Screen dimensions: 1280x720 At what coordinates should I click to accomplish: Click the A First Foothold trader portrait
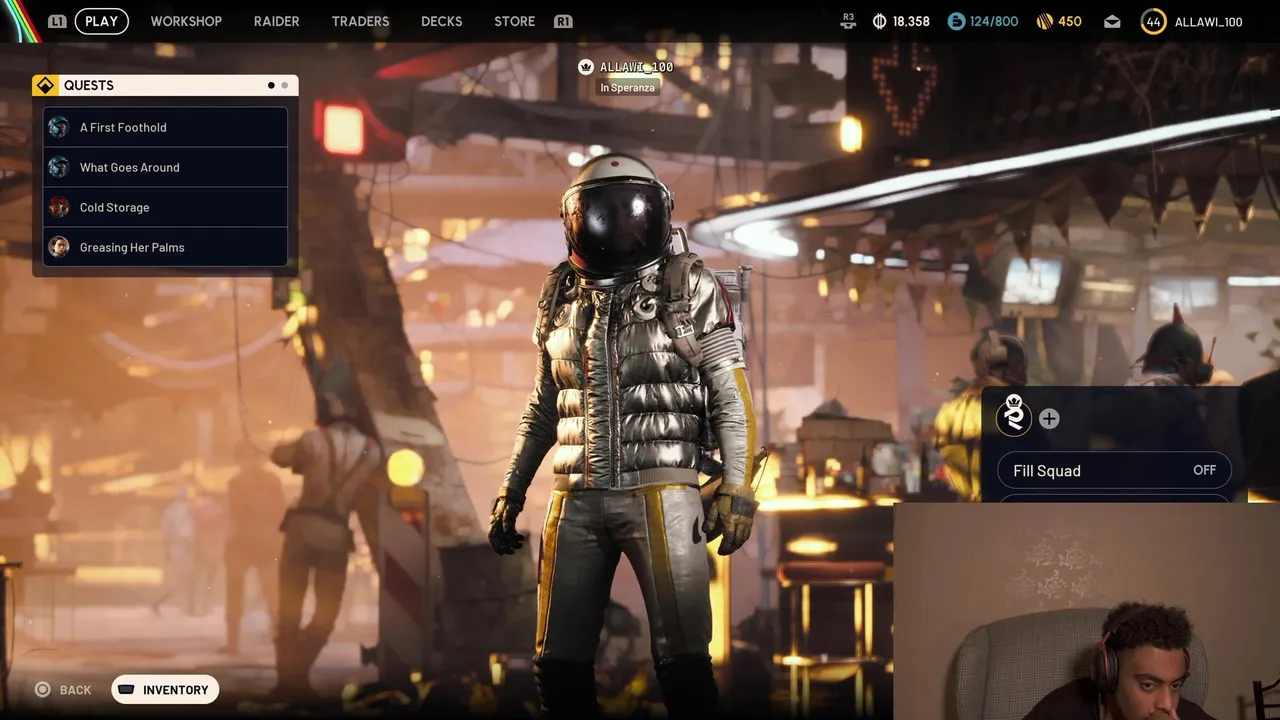tap(59, 127)
